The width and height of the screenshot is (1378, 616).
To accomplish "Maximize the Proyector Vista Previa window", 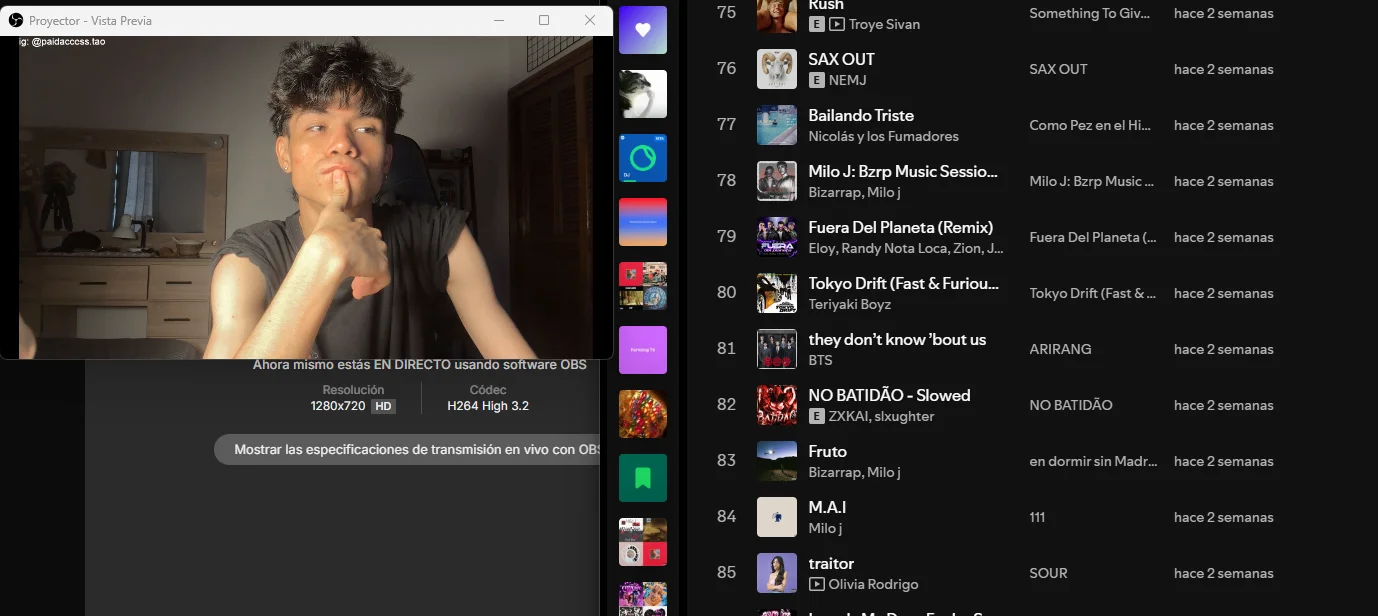I will 544,20.
